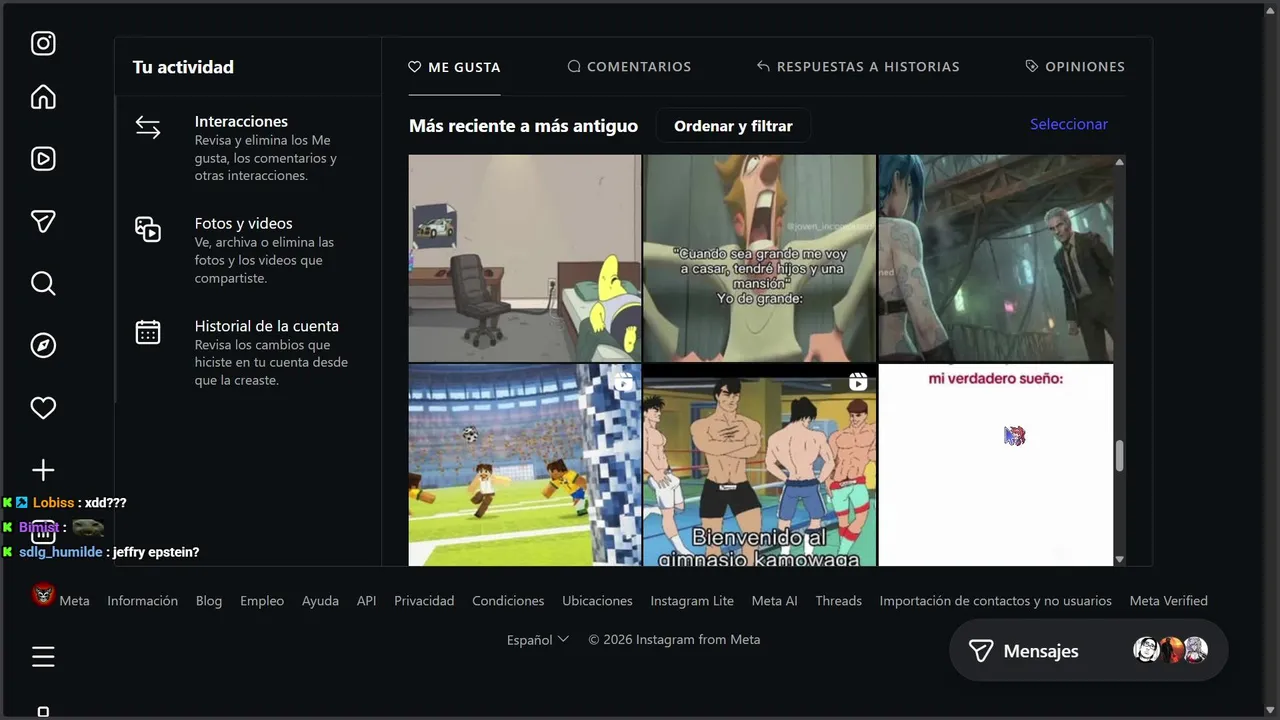This screenshot has width=1280, height=720.
Task: Click the profile avatar next to Meta
Action: coord(43,595)
